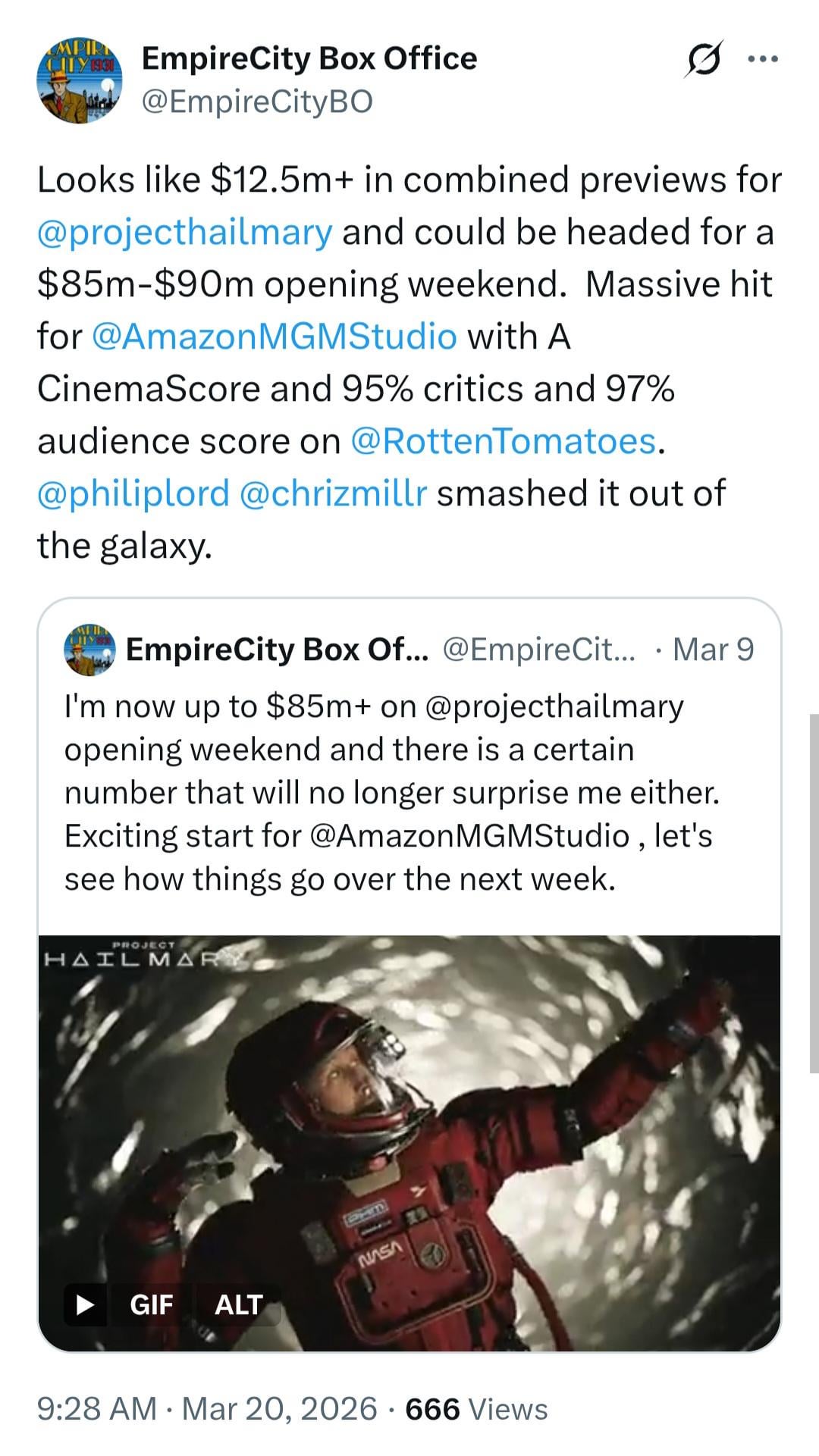The height and width of the screenshot is (1456, 819).
Task: Show ALT text description for the GIF
Action: (238, 1304)
